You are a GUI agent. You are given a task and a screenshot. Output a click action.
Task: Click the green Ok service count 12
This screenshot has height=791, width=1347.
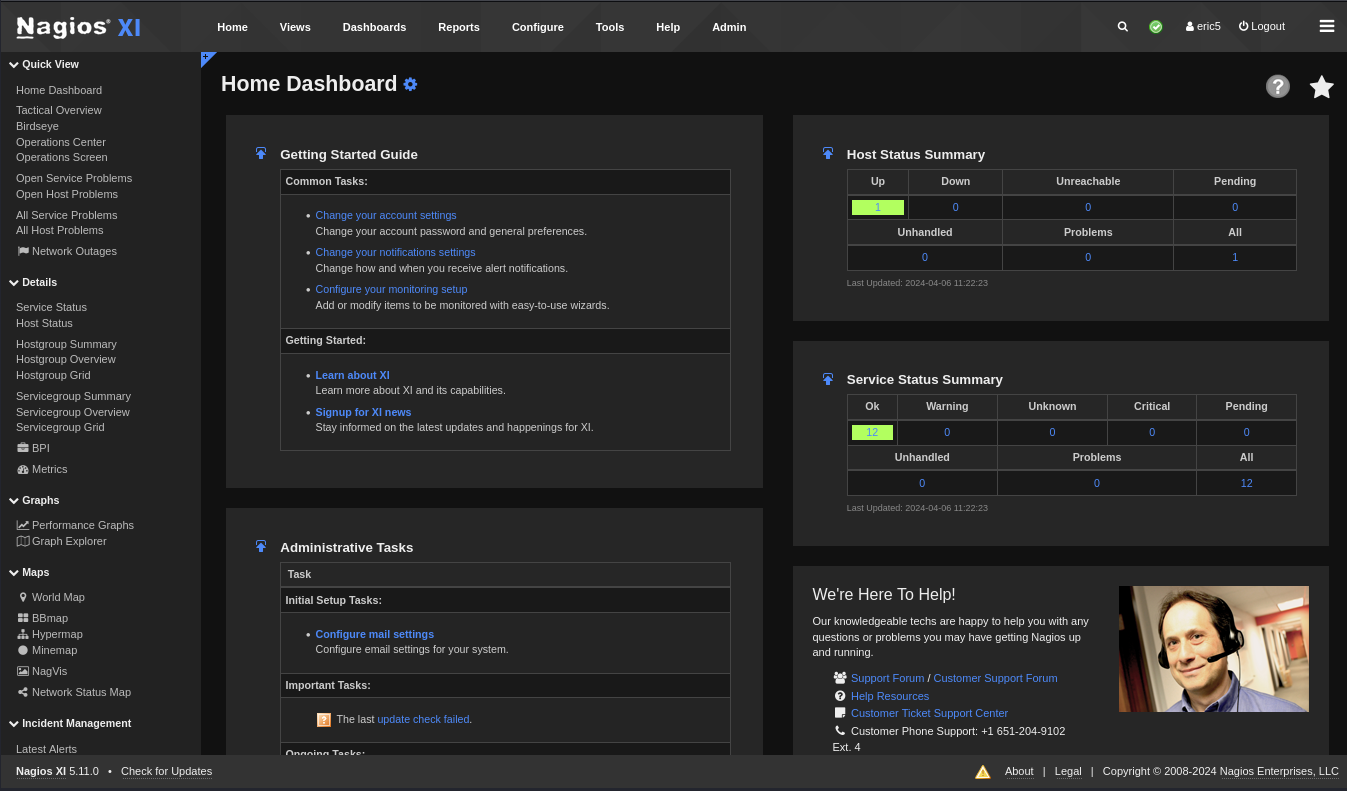coord(872,432)
